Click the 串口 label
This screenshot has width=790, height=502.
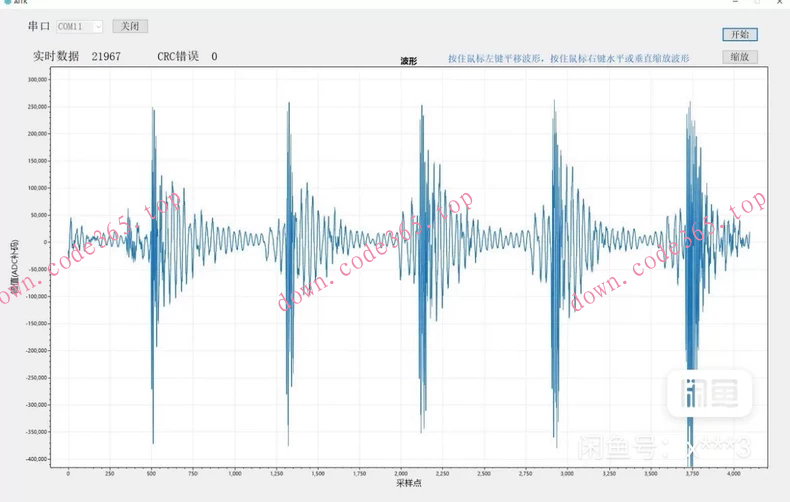39,26
